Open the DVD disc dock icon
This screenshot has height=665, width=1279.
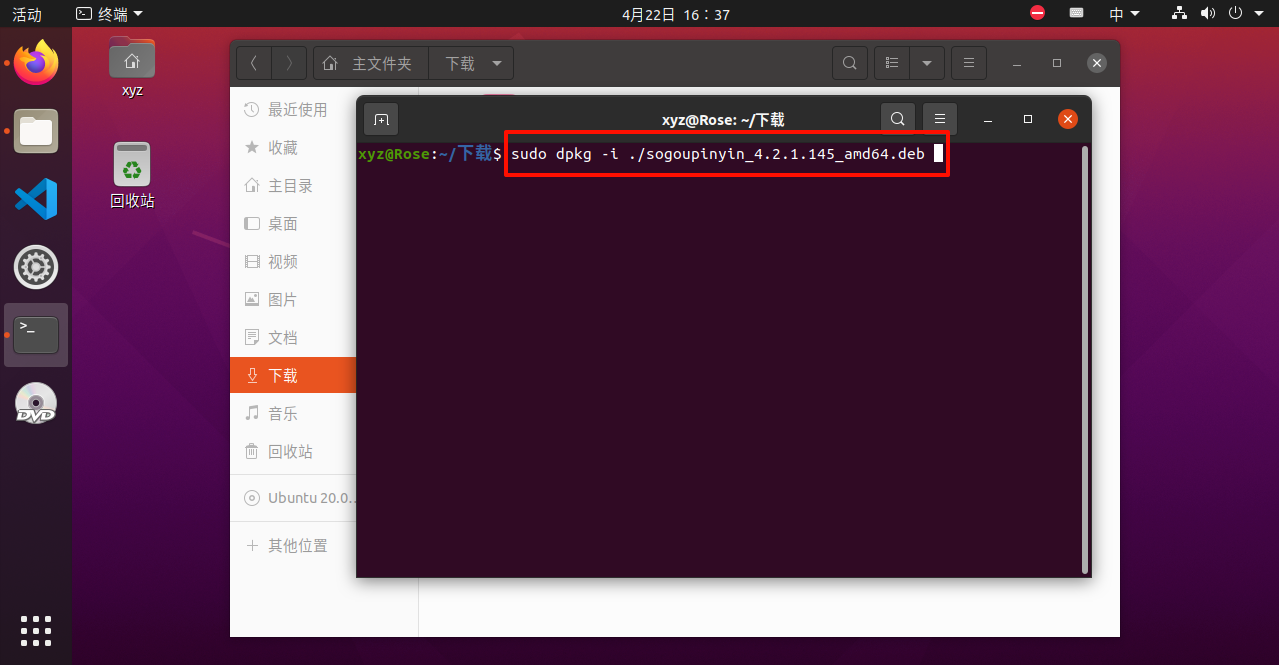click(x=36, y=403)
